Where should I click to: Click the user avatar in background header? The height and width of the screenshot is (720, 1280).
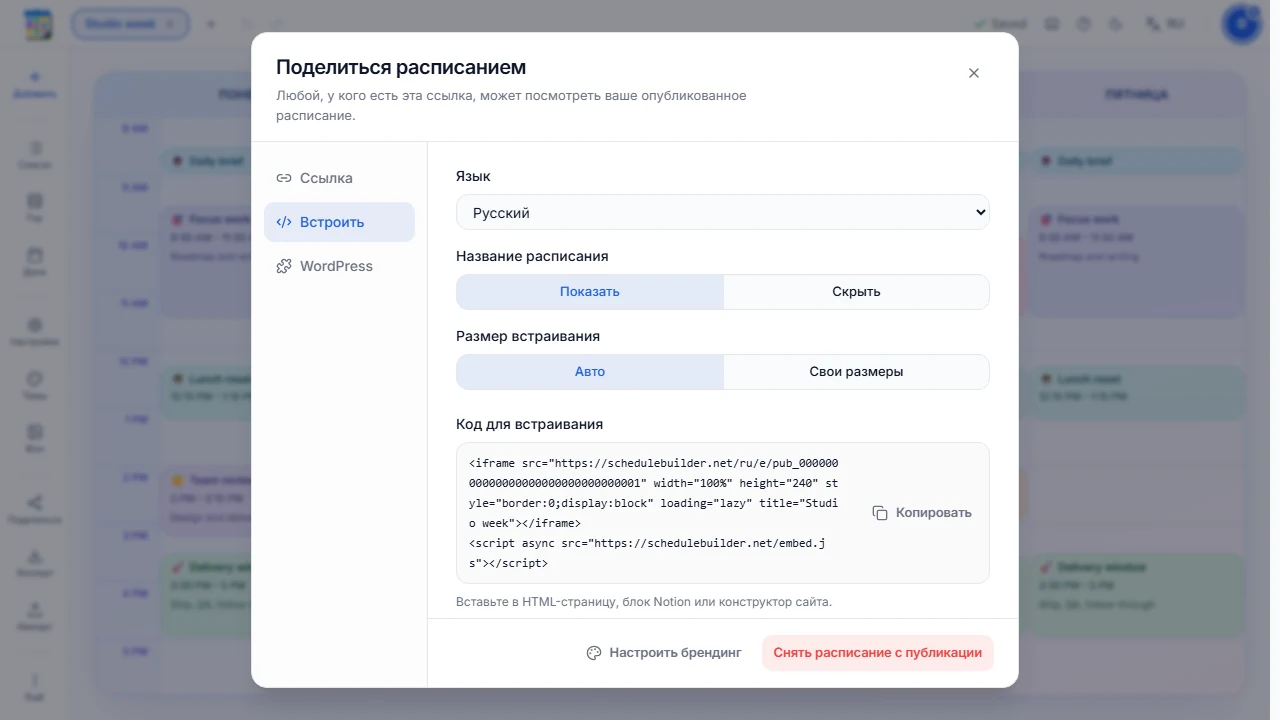pyautogui.click(x=1241, y=24)
